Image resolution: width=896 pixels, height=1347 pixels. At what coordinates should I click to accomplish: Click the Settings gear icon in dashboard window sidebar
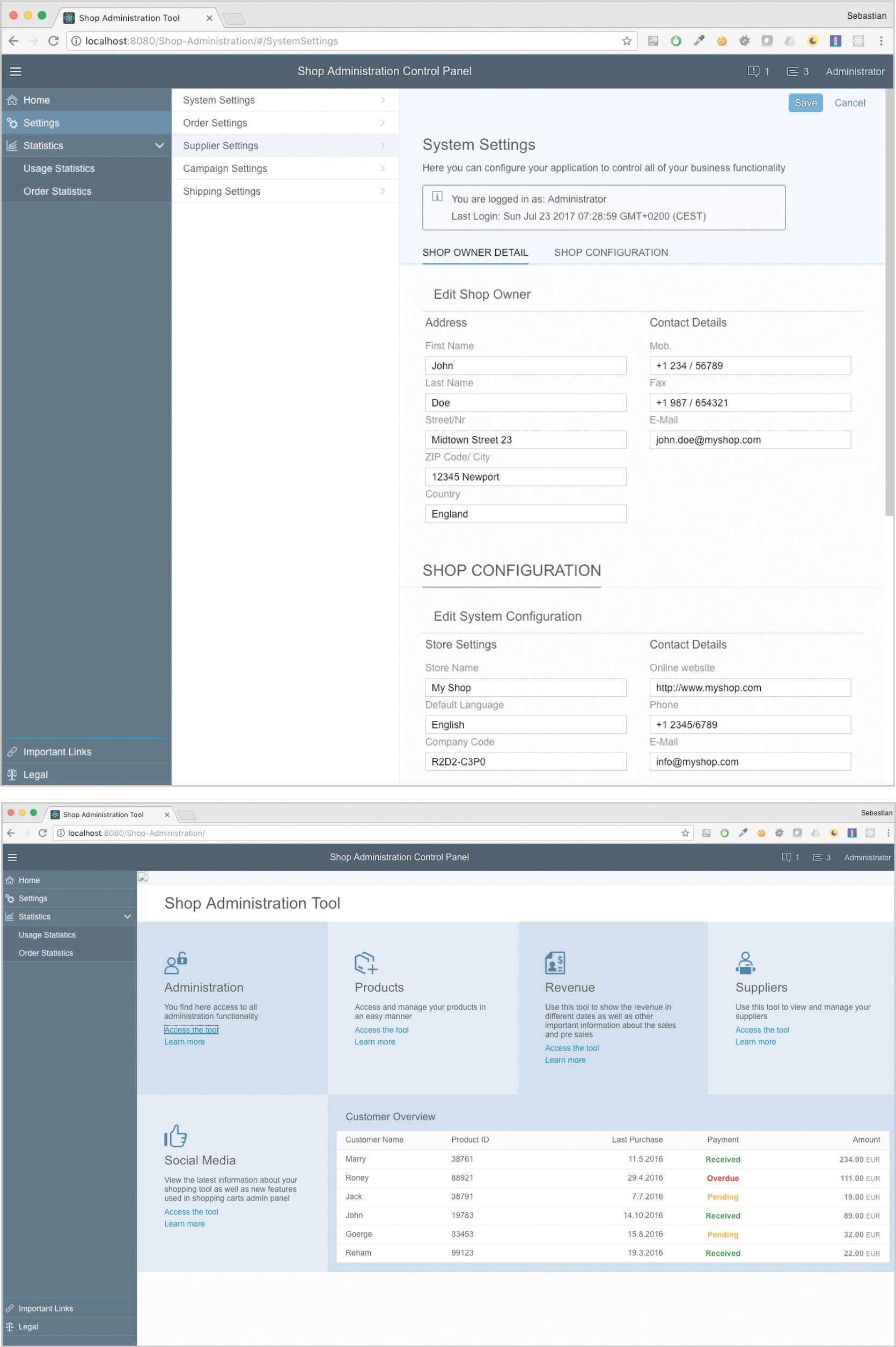tap(10, 899)
